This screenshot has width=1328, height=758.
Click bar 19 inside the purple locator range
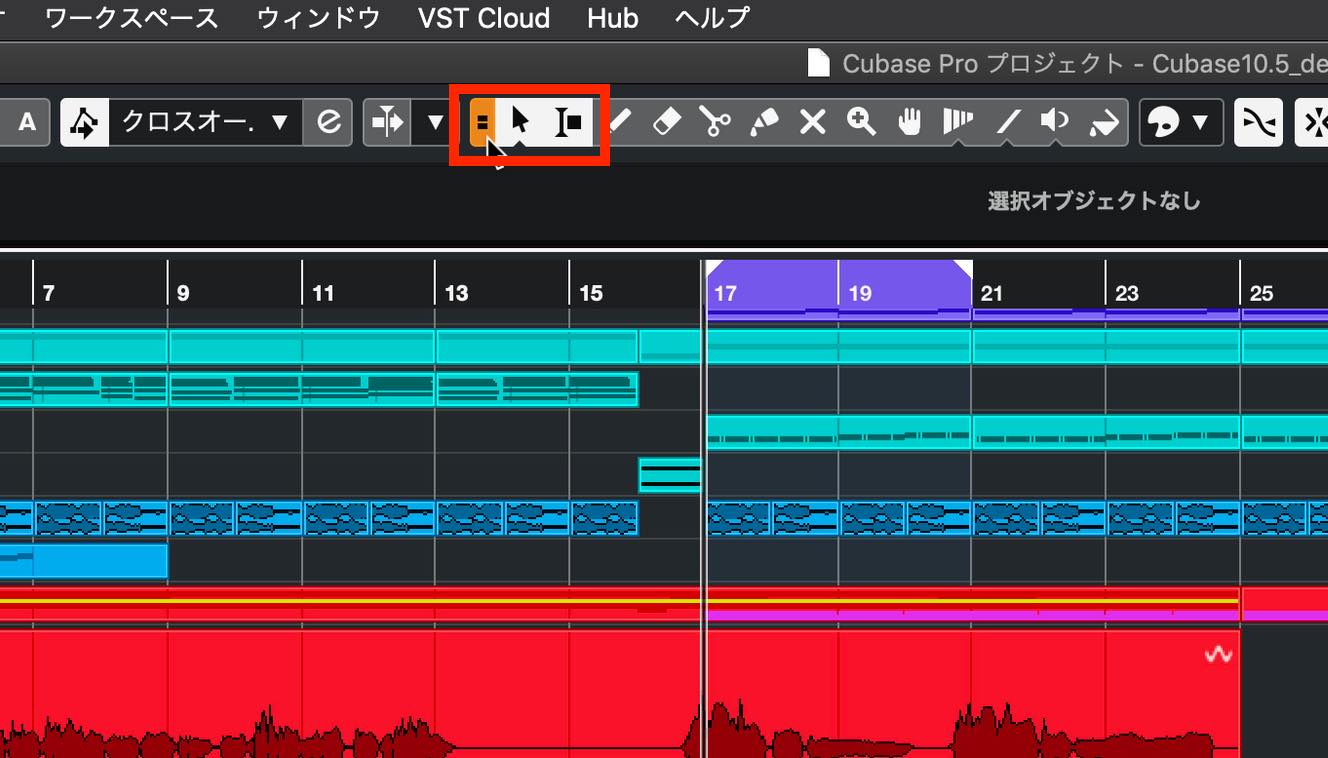tap(860, 293)
